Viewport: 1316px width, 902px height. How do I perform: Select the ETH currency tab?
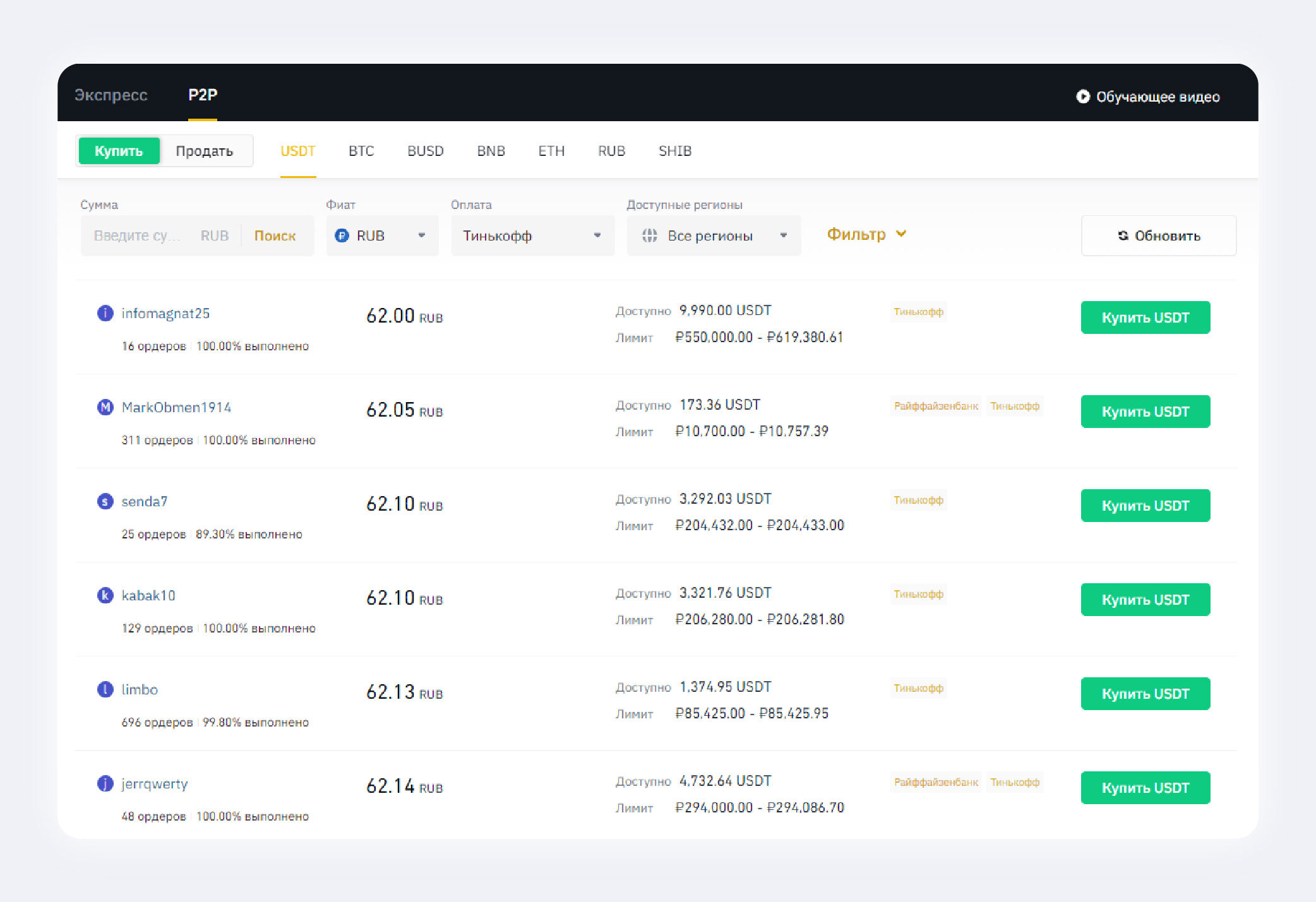pyautogui.click(x=551, y=151)
